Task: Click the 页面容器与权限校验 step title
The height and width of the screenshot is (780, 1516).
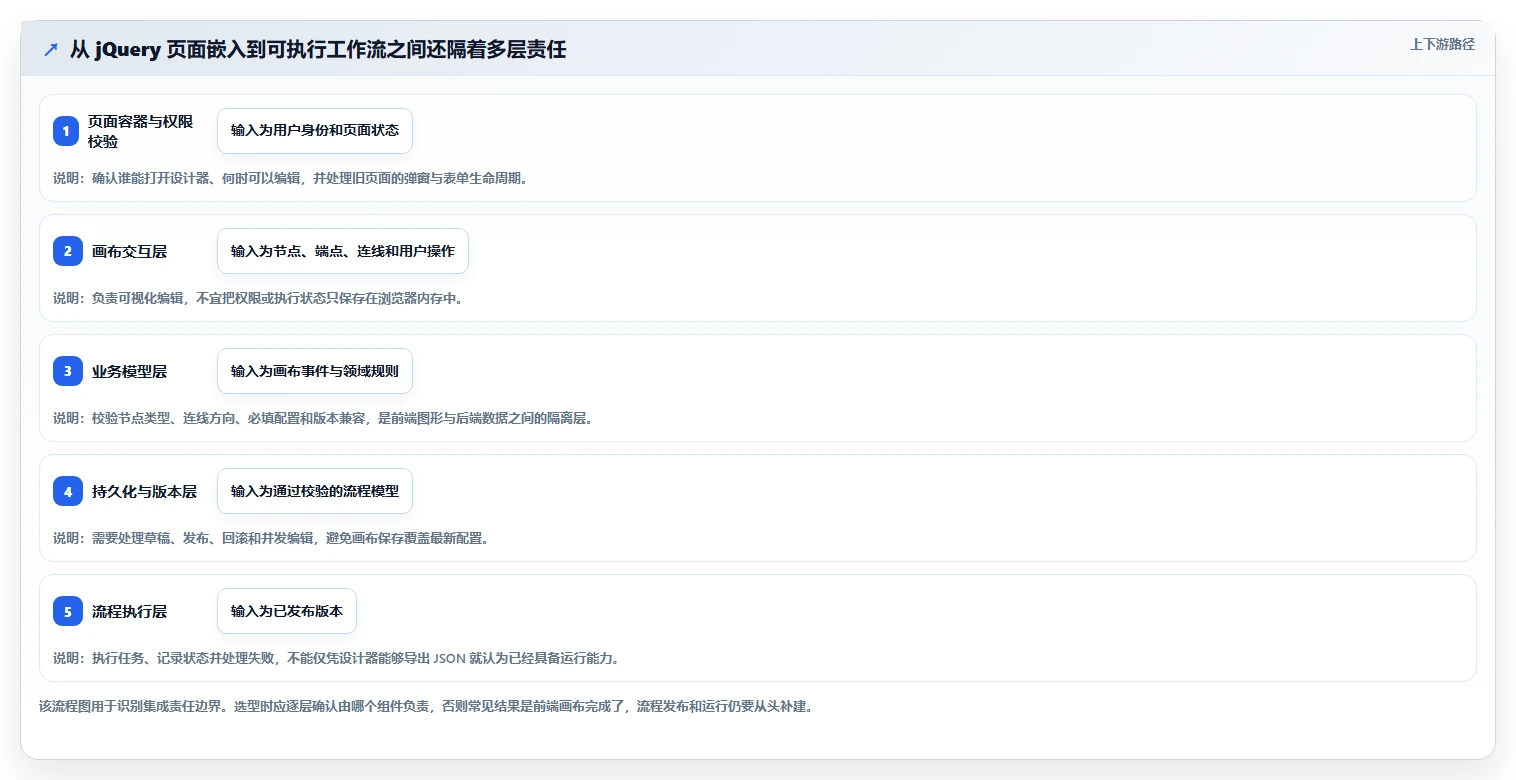Action: (x=142, y=131)
